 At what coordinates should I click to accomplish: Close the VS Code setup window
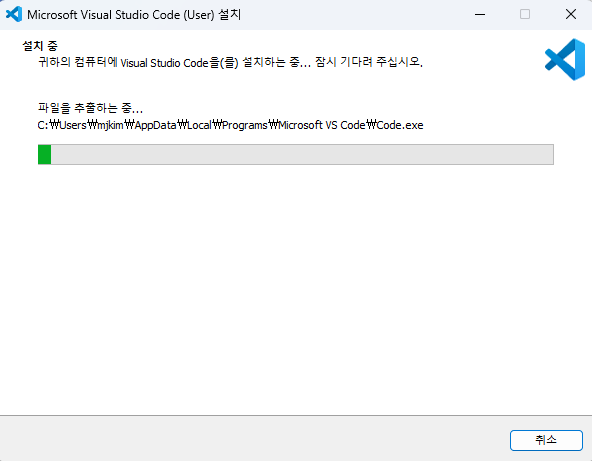coord(570,14)
